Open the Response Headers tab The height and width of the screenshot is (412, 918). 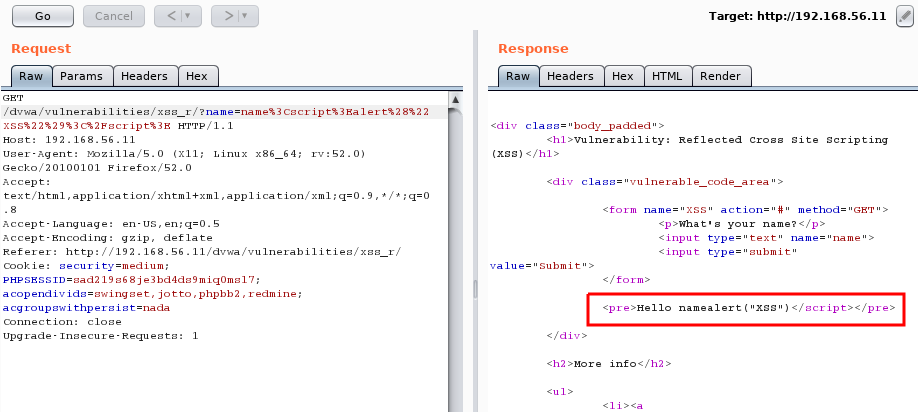[570, 76]
